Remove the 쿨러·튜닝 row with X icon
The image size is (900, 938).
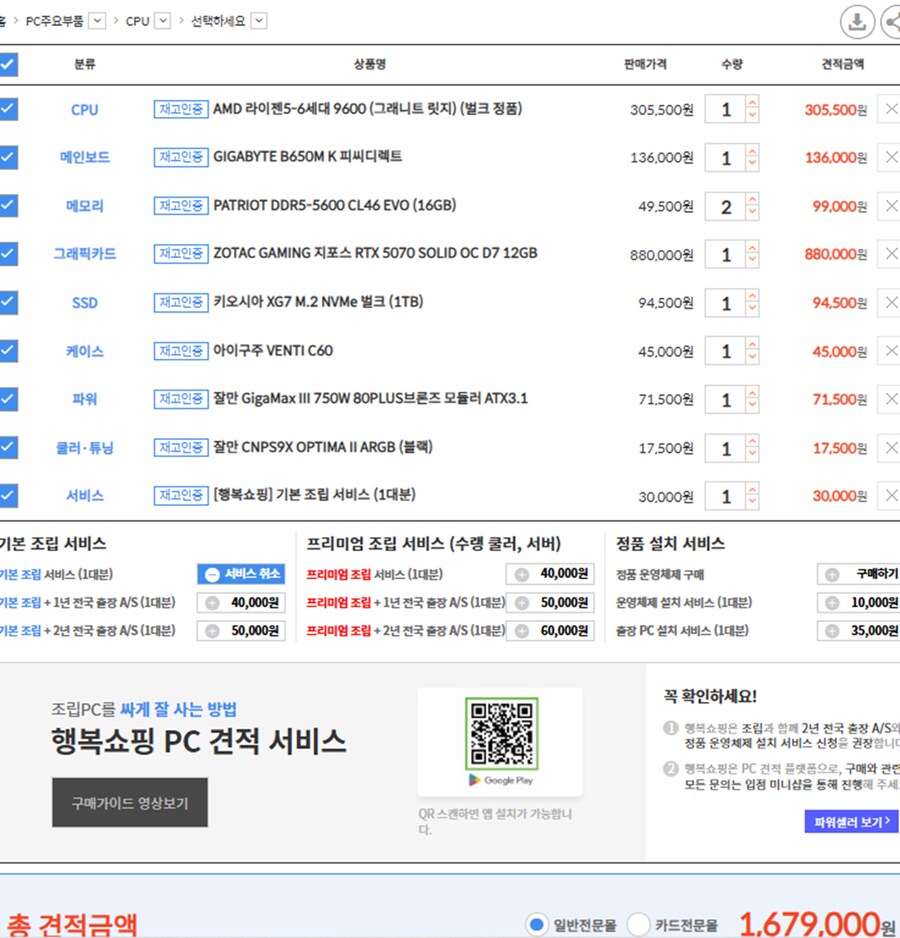point(890,447)
